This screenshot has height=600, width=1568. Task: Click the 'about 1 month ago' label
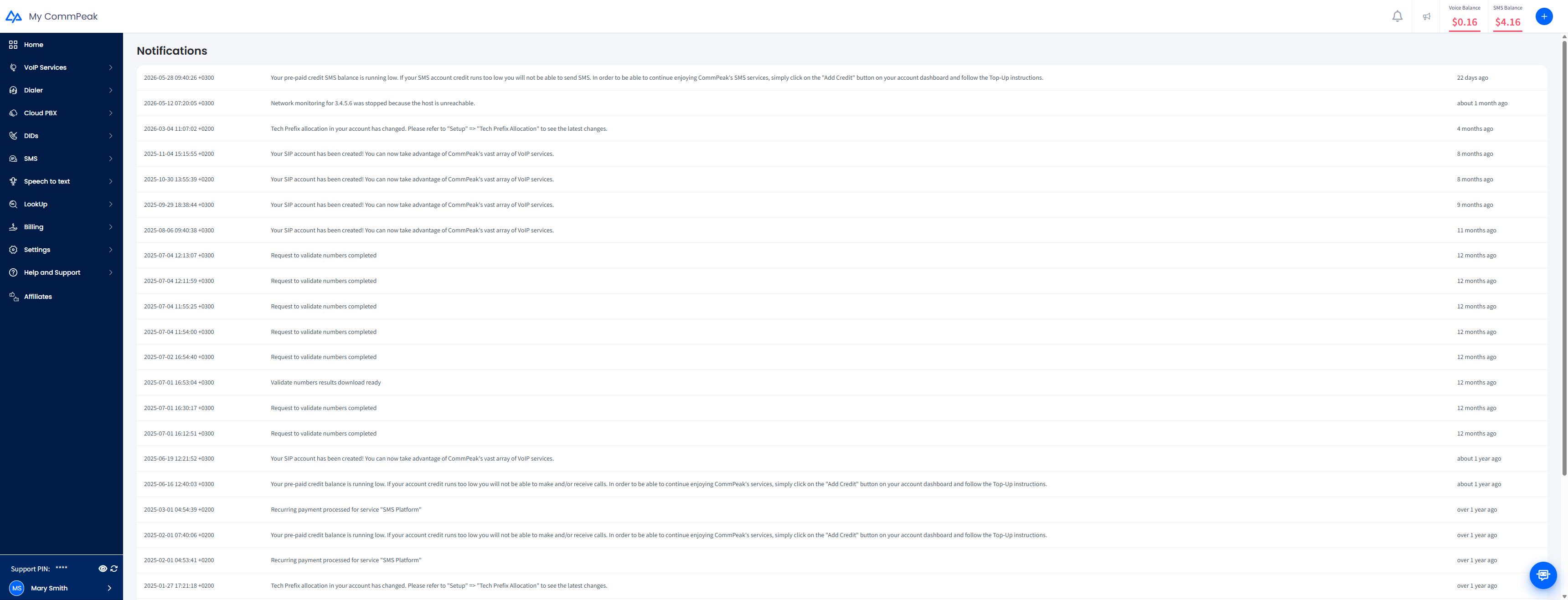(x=1481, y=103)
